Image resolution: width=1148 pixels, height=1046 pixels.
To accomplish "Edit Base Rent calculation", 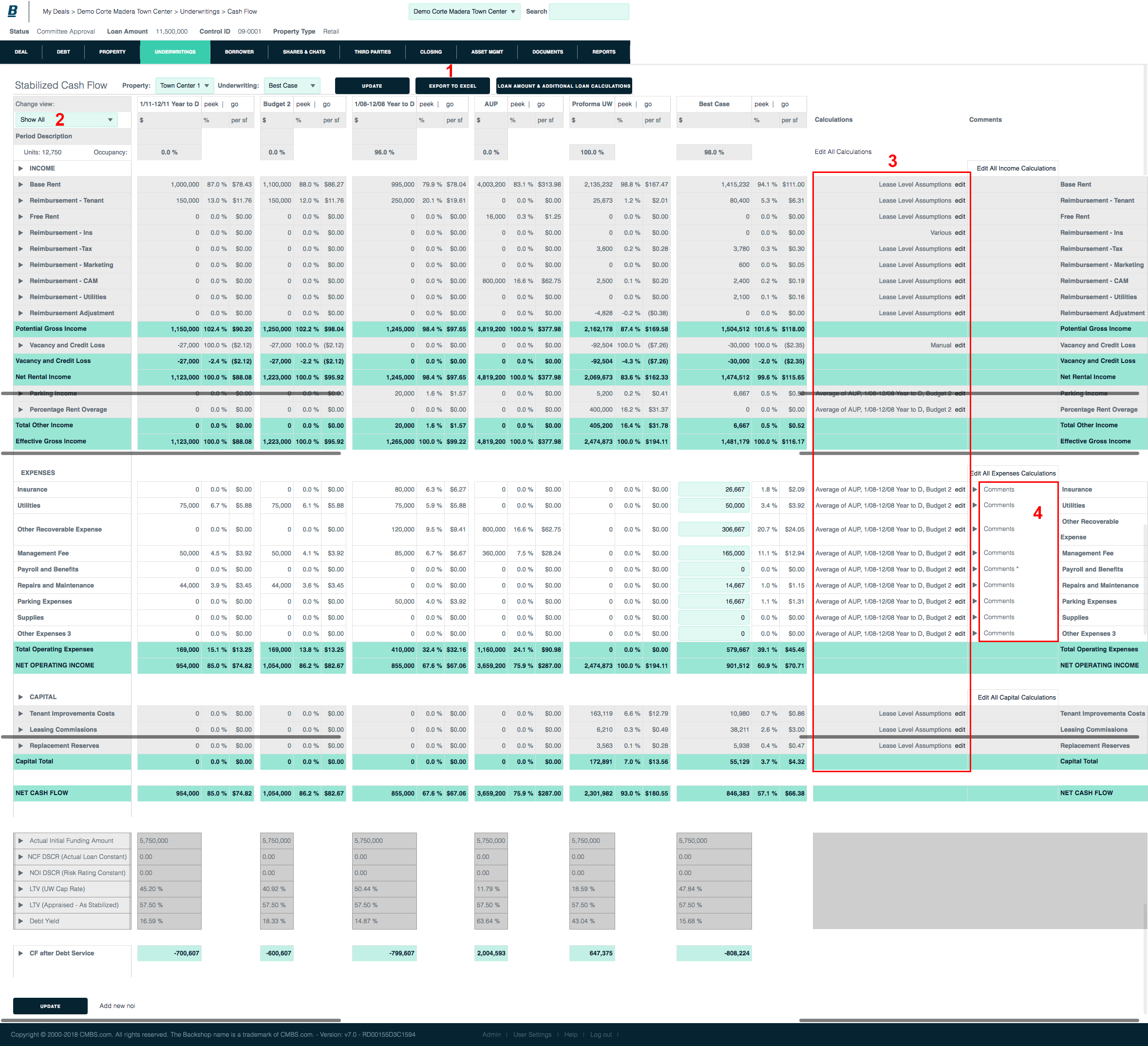I will (960, 185).
